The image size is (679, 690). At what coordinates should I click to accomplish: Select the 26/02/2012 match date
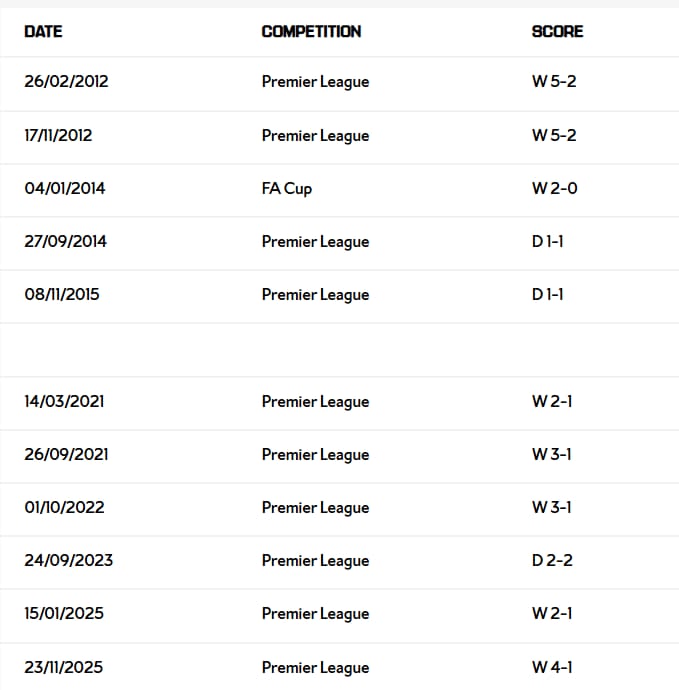[x=66, y=82]
